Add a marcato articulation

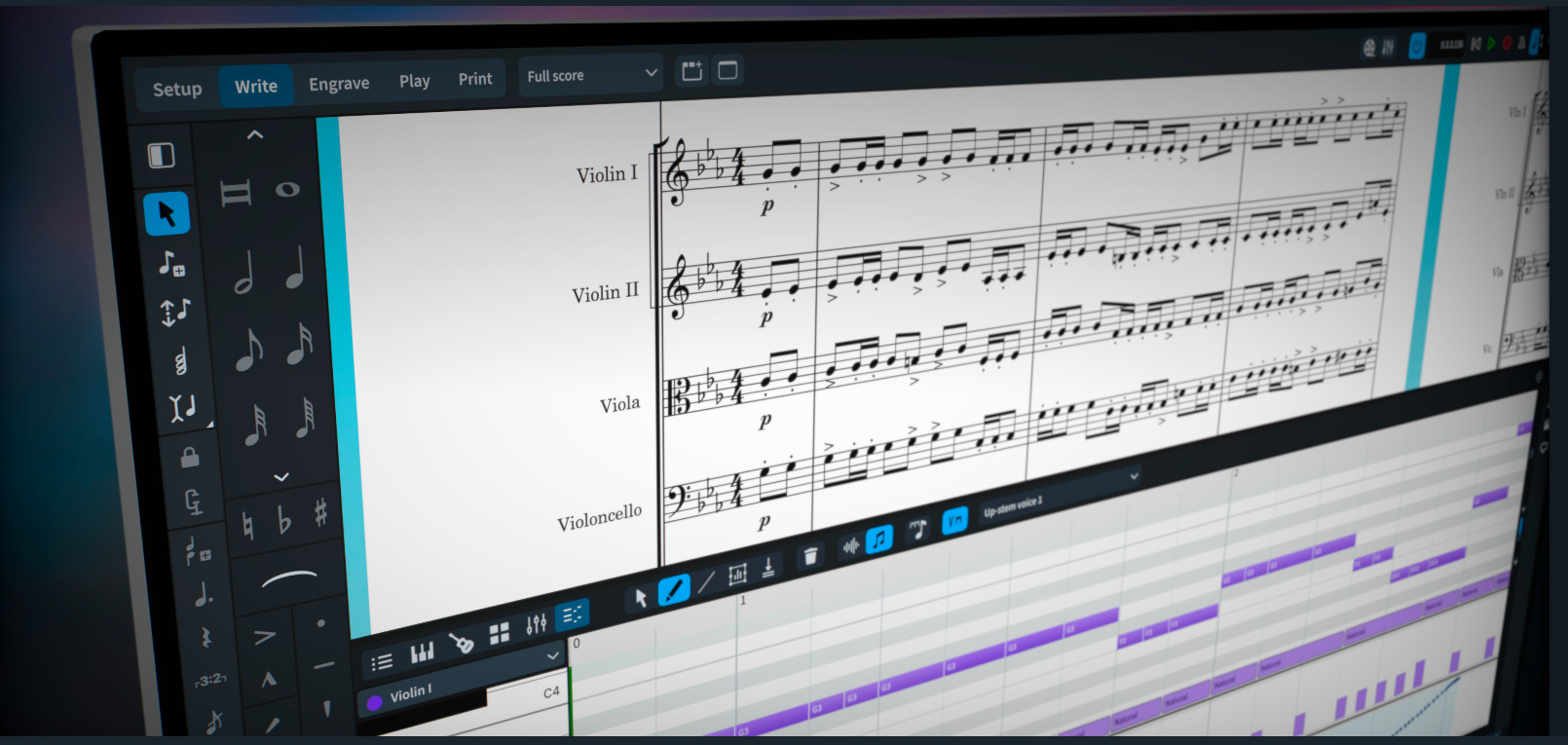[x=269, y=680]
